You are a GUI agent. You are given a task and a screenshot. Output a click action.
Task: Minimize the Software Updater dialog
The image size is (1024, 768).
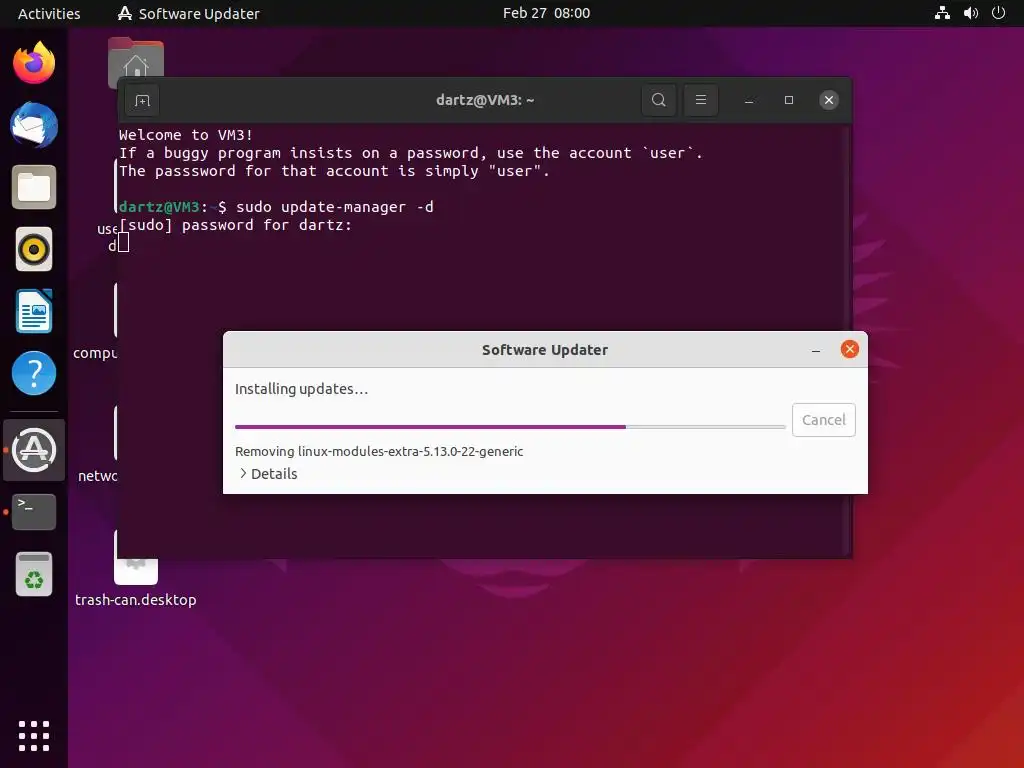tap(816, 350)
